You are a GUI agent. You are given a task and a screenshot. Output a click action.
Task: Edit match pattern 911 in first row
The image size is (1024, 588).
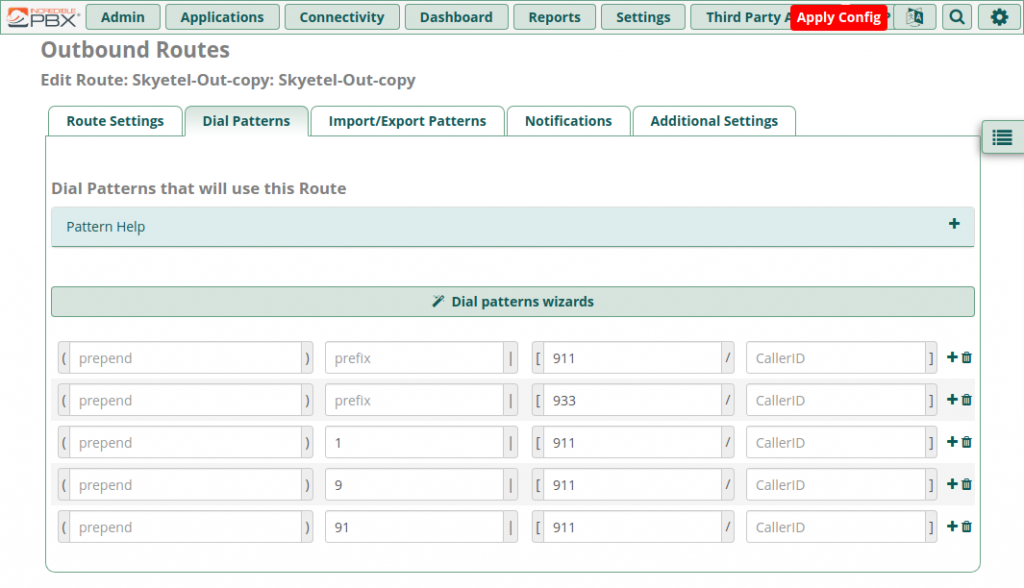pyautogui.click(x=632, y=358)
